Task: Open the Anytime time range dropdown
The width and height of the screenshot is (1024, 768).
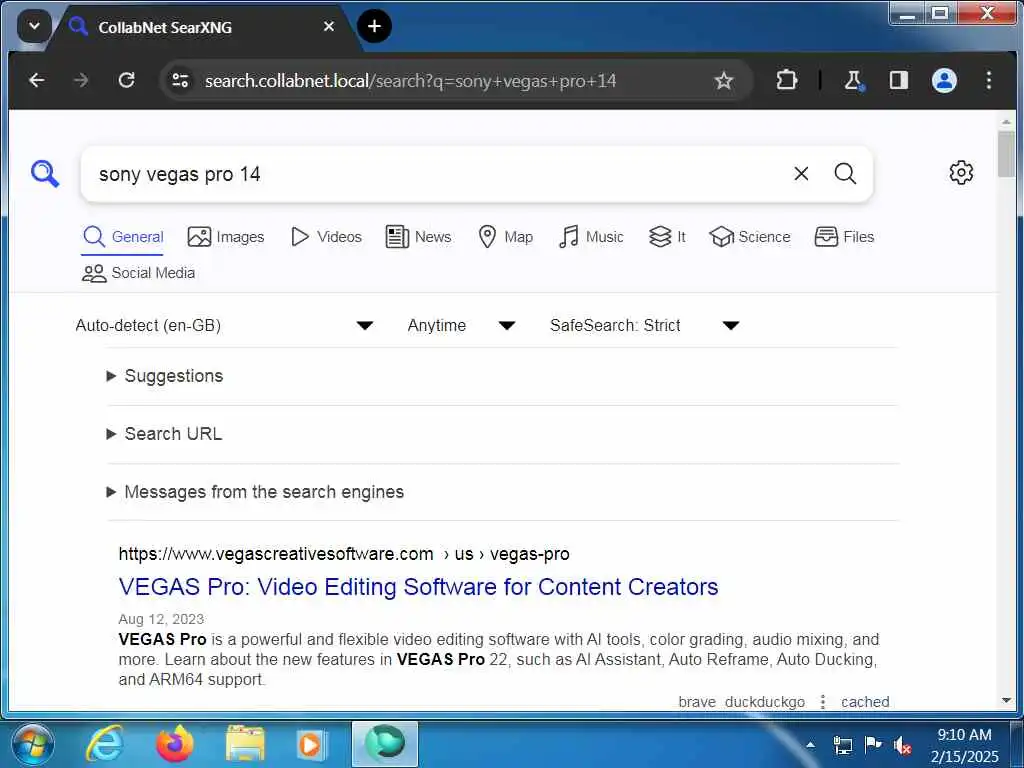Action: tap(461, 325)
